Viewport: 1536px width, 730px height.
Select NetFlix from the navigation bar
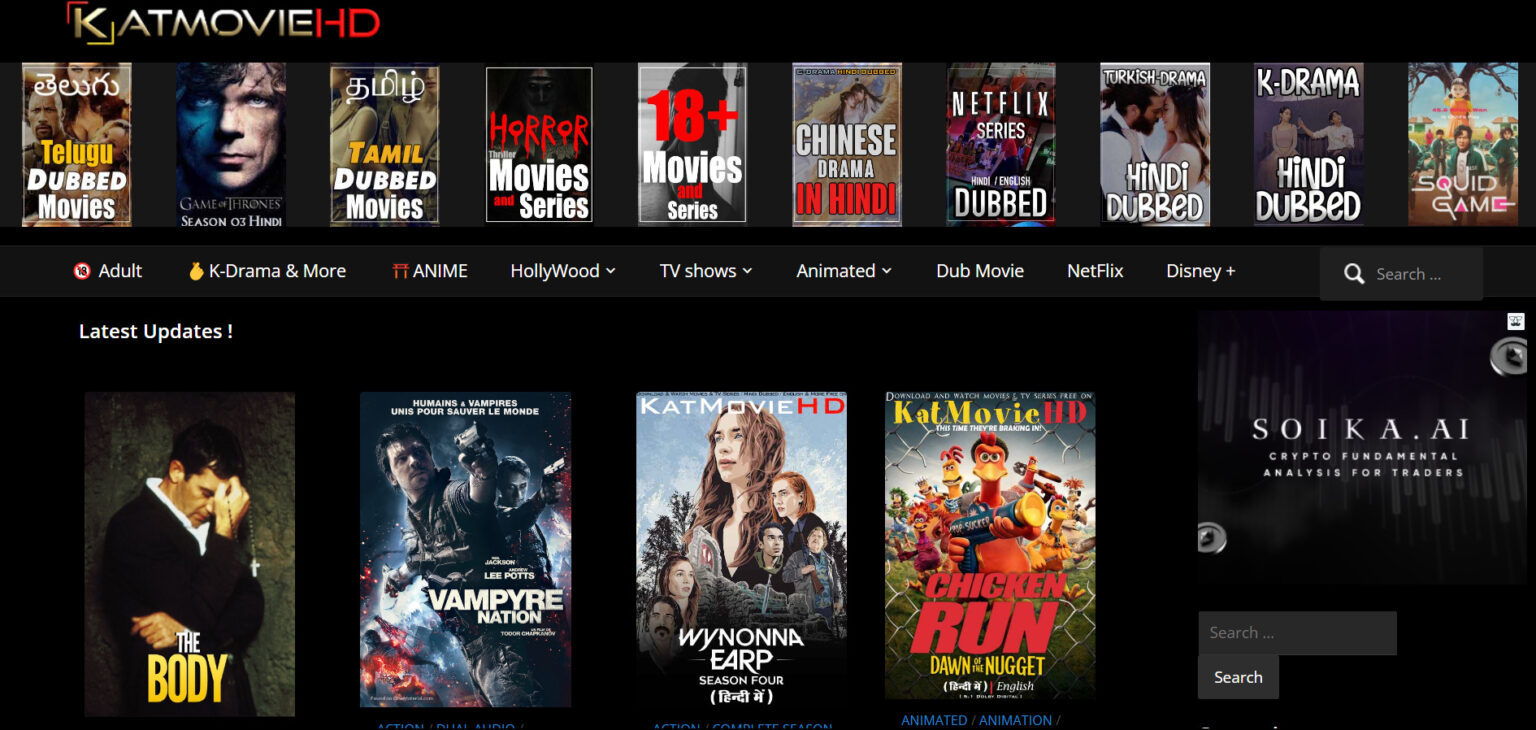point(1094,270)
